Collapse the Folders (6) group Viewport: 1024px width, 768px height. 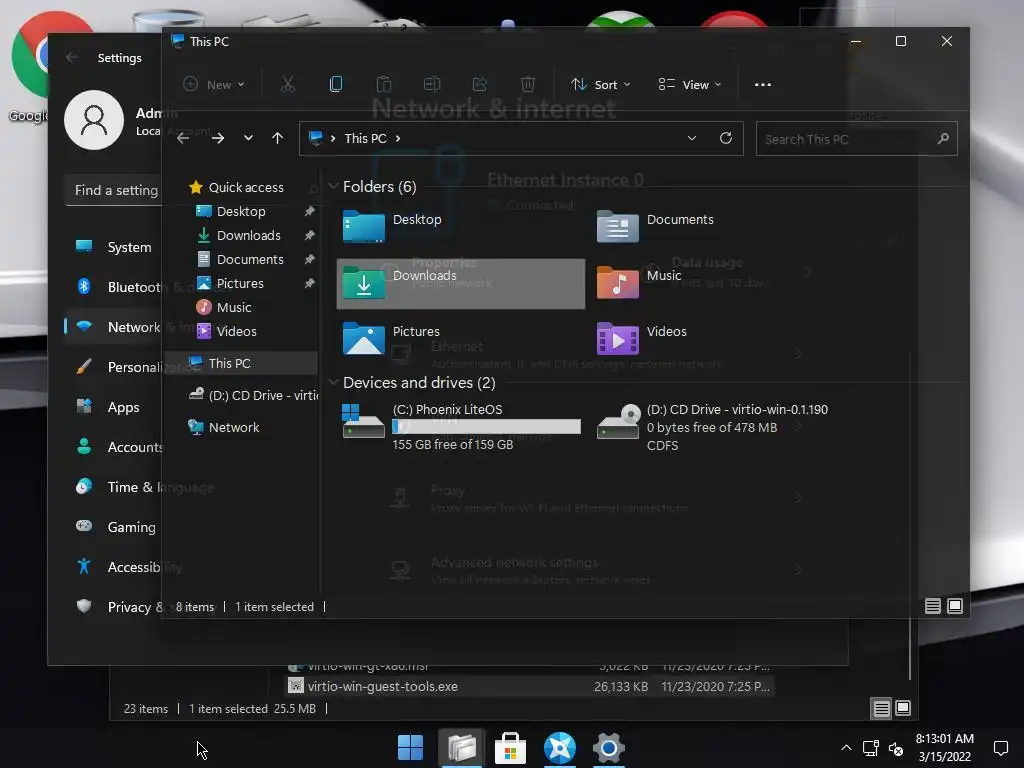[333, 186]
